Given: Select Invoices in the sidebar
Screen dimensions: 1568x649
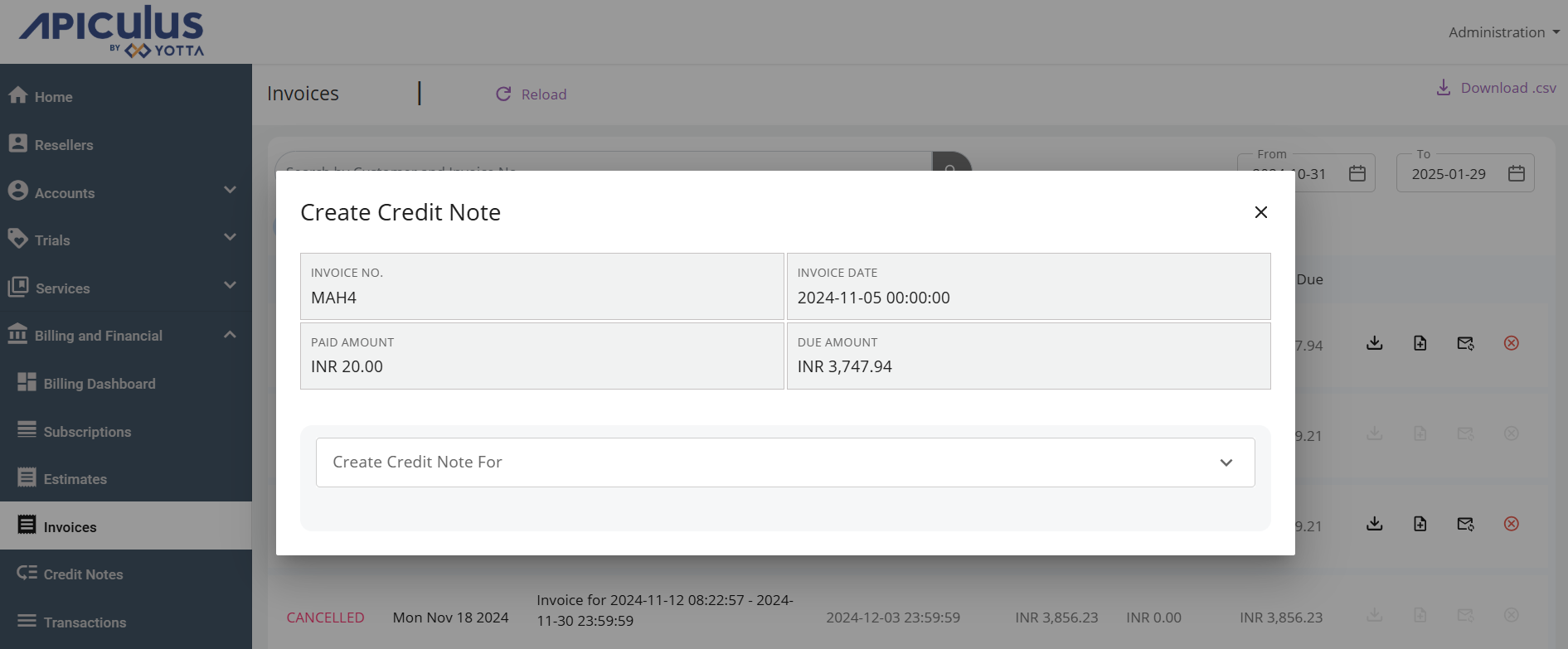Looking at the screenshot, I should [x=126, y=525].
